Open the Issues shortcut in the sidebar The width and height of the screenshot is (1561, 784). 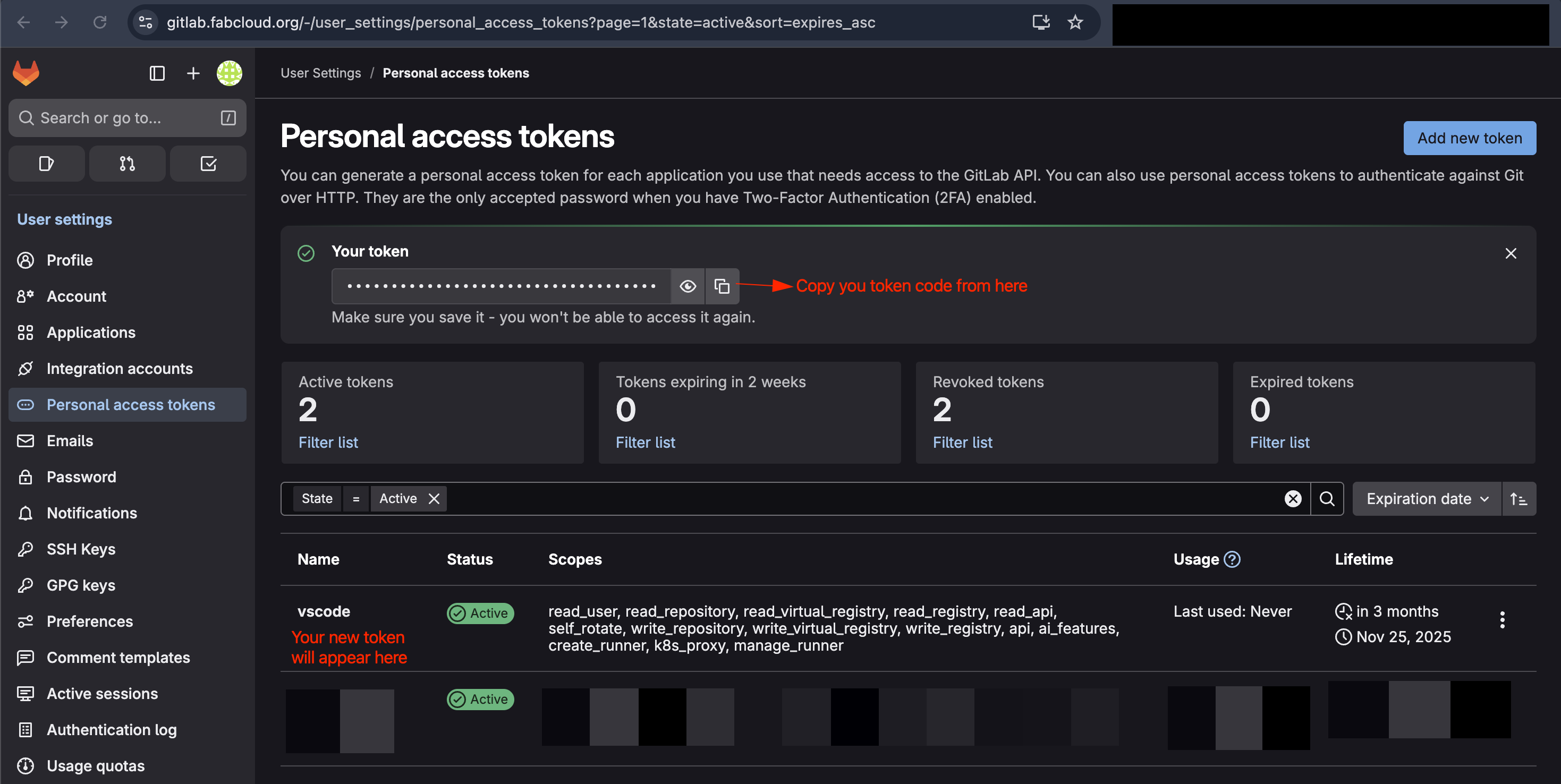click(46, 163)
